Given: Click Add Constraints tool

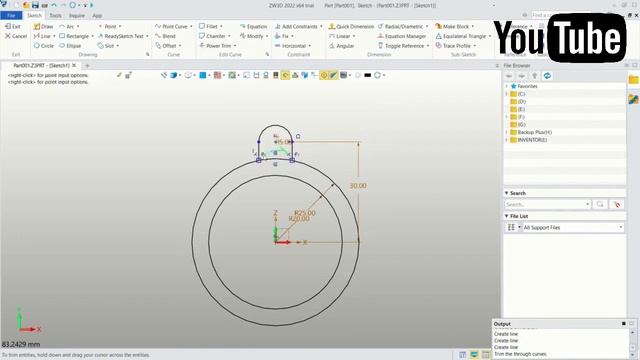Looking at the screenshot, I should 296,27.
